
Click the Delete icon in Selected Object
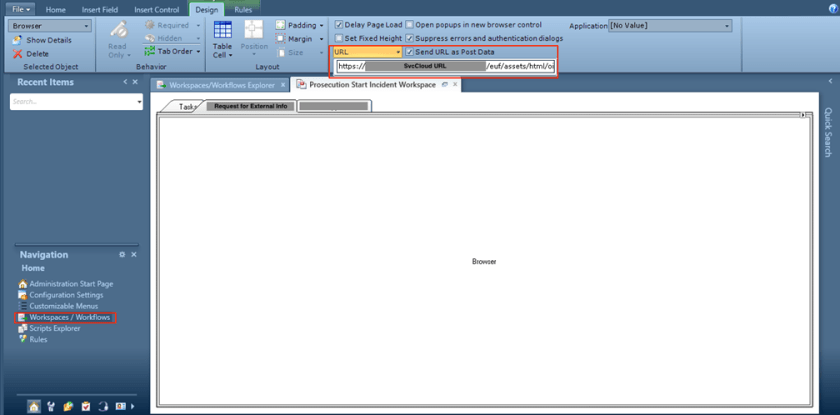pos(17,54)
